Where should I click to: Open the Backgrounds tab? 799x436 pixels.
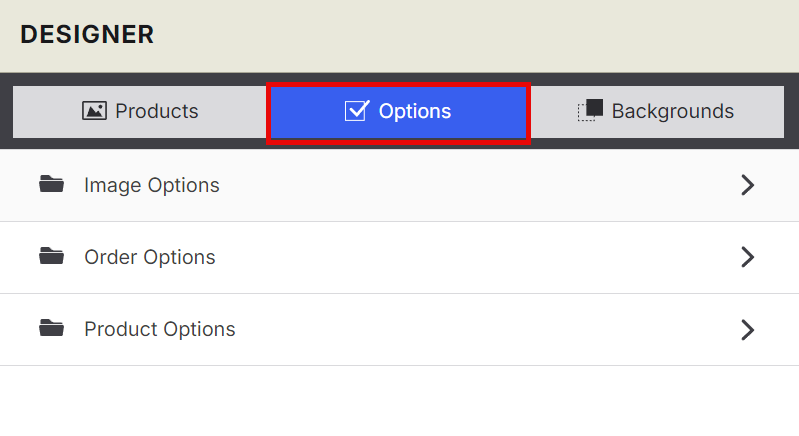pos(656,112)
